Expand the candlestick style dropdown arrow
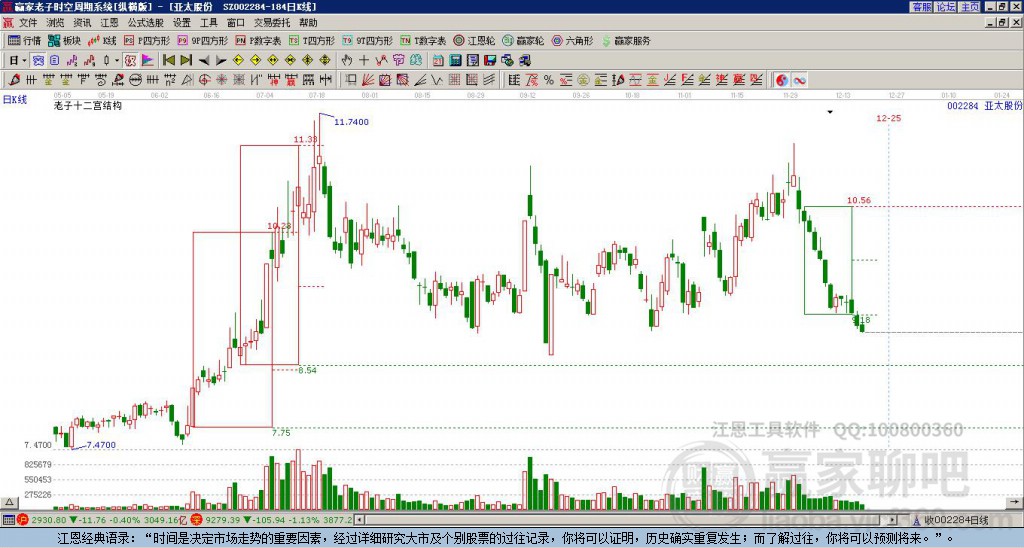 tap(117, 61)
